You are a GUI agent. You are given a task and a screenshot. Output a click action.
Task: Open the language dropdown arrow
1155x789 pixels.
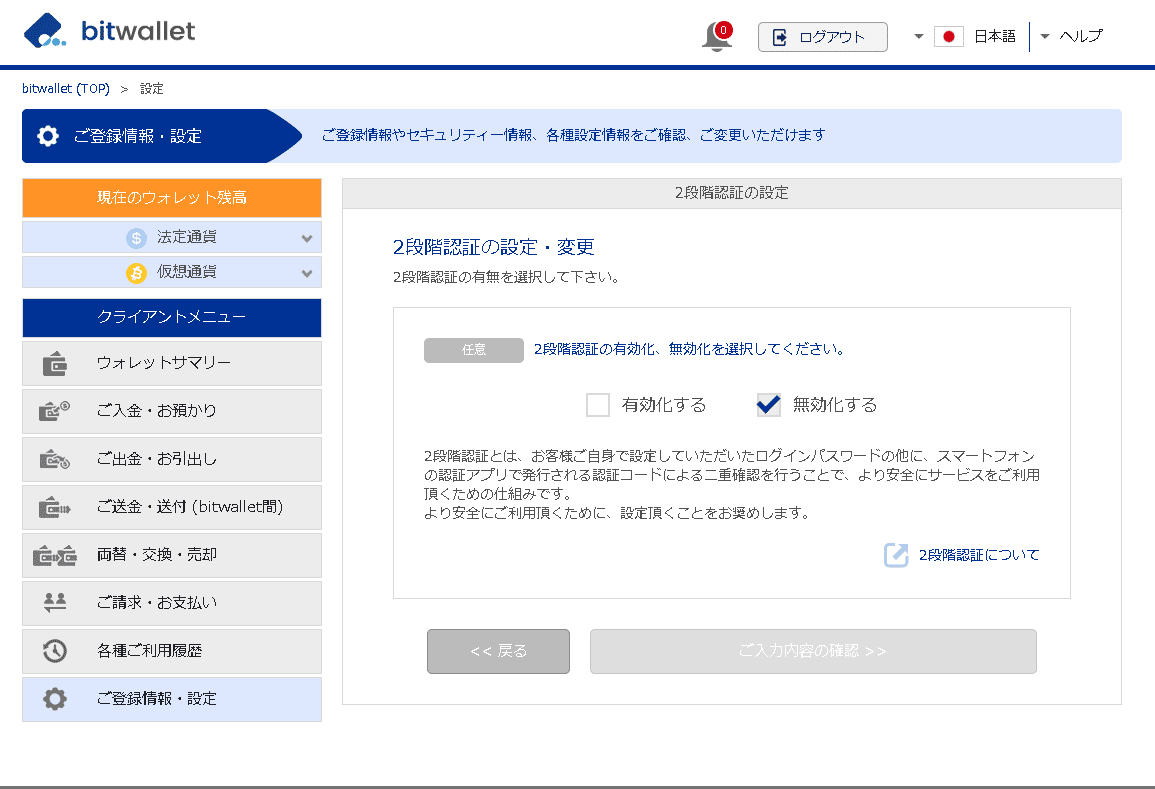[x=919, y=36]
